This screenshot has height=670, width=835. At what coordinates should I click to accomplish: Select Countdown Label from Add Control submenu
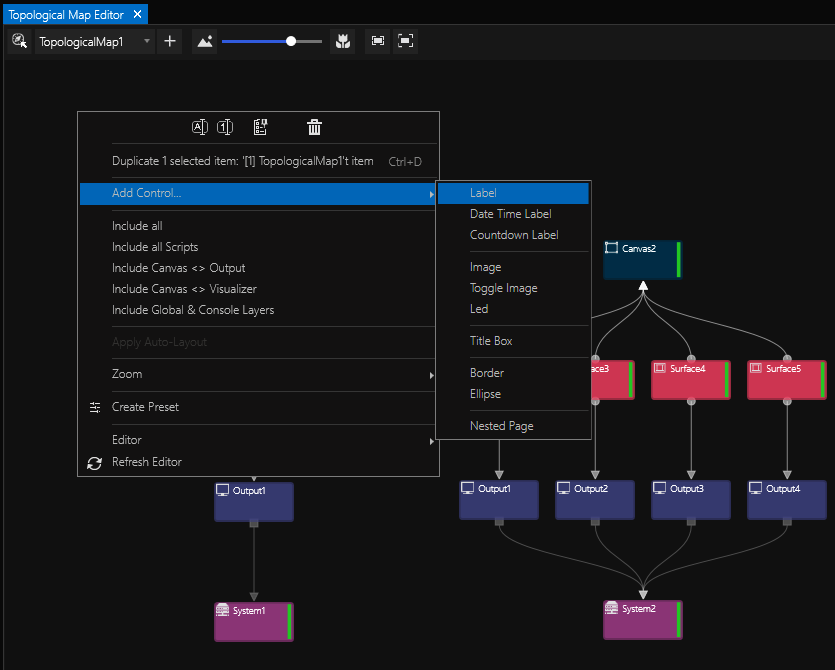514,235
